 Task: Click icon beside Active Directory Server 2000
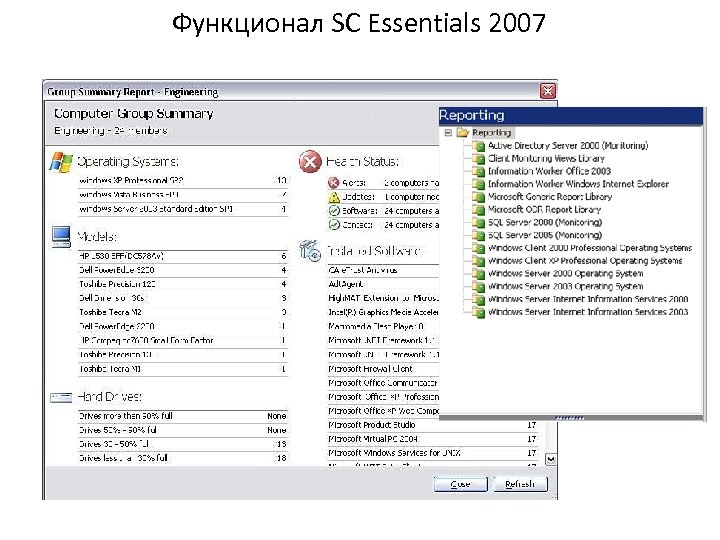tap(479, 146)
